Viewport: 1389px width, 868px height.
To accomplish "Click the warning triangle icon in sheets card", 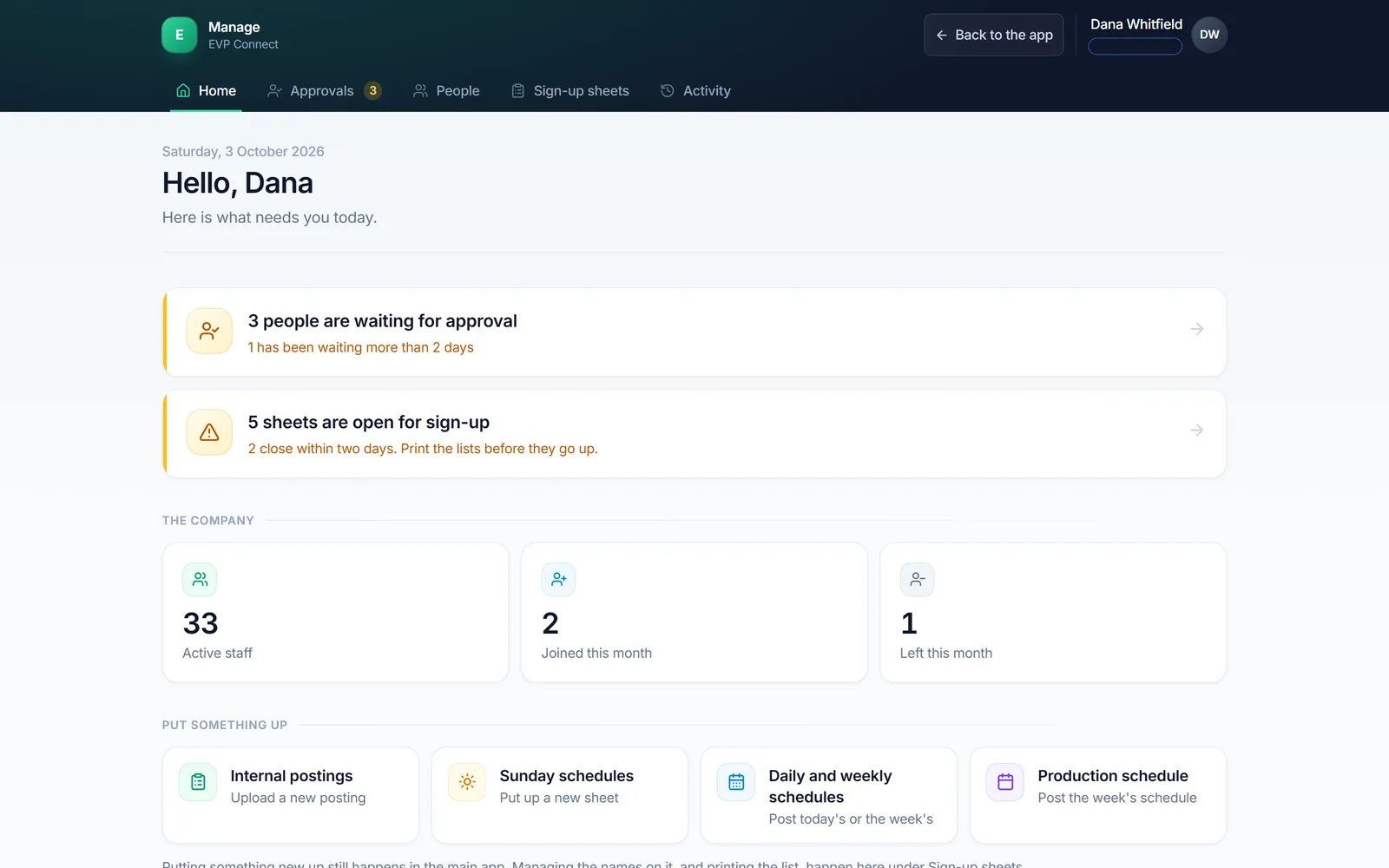I will [x=209, y=432].
